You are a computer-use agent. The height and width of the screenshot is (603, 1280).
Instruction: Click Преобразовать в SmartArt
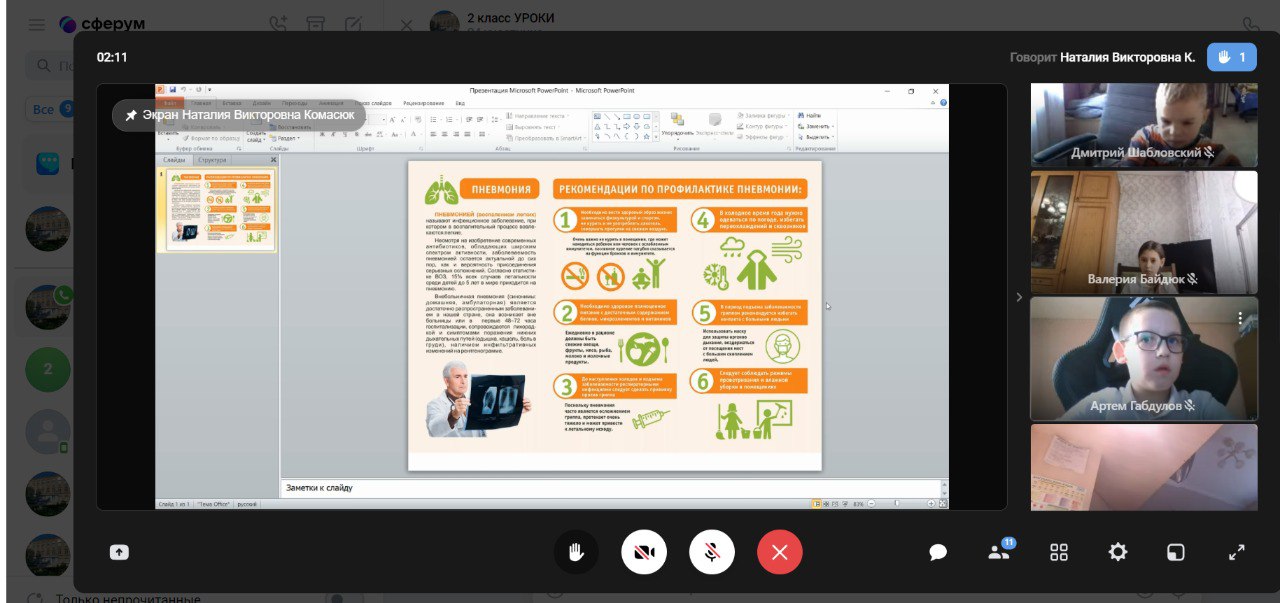[545, 138]
